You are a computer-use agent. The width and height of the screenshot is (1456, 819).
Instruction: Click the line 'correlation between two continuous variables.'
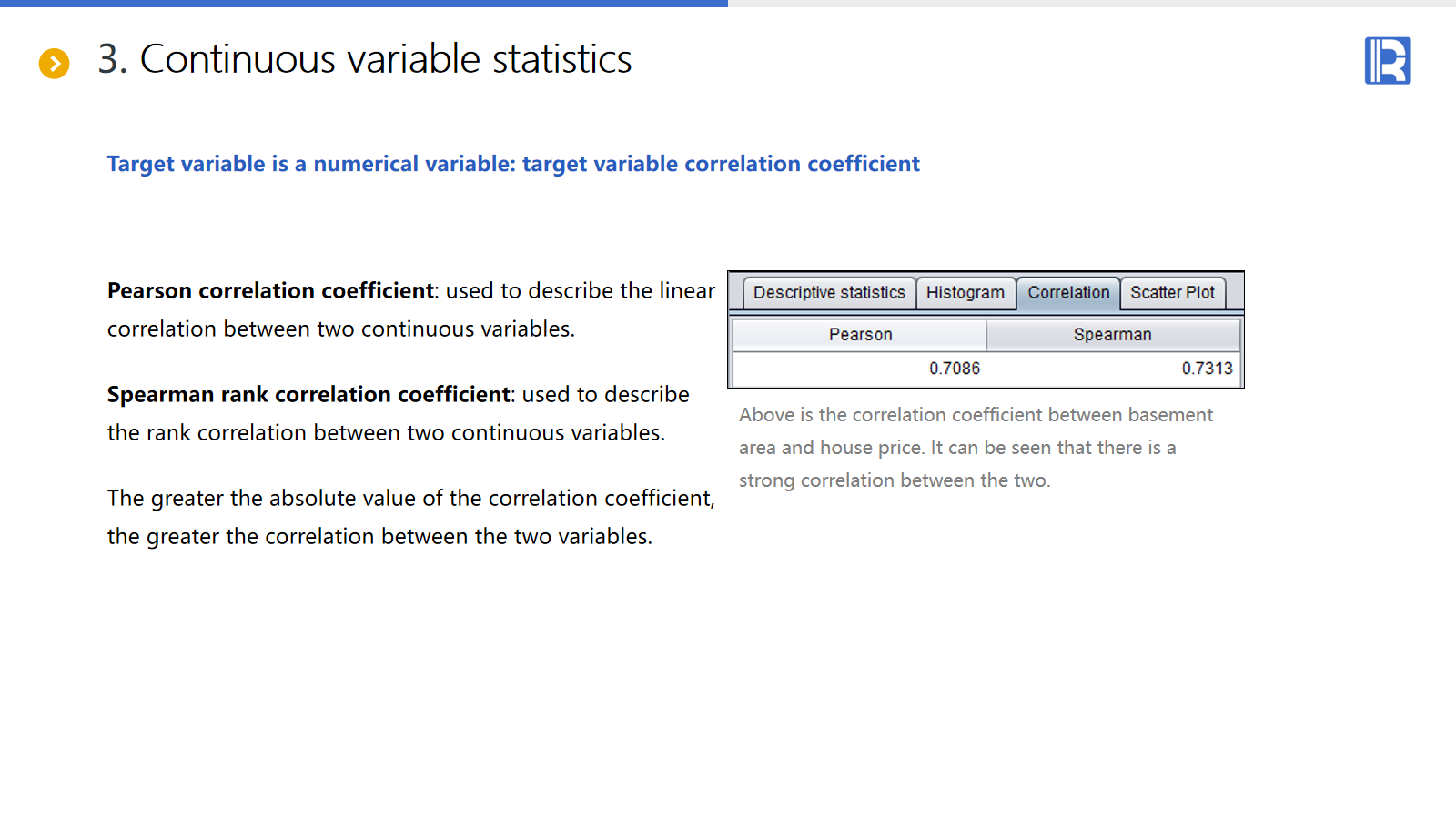click(x=341, y=329)
